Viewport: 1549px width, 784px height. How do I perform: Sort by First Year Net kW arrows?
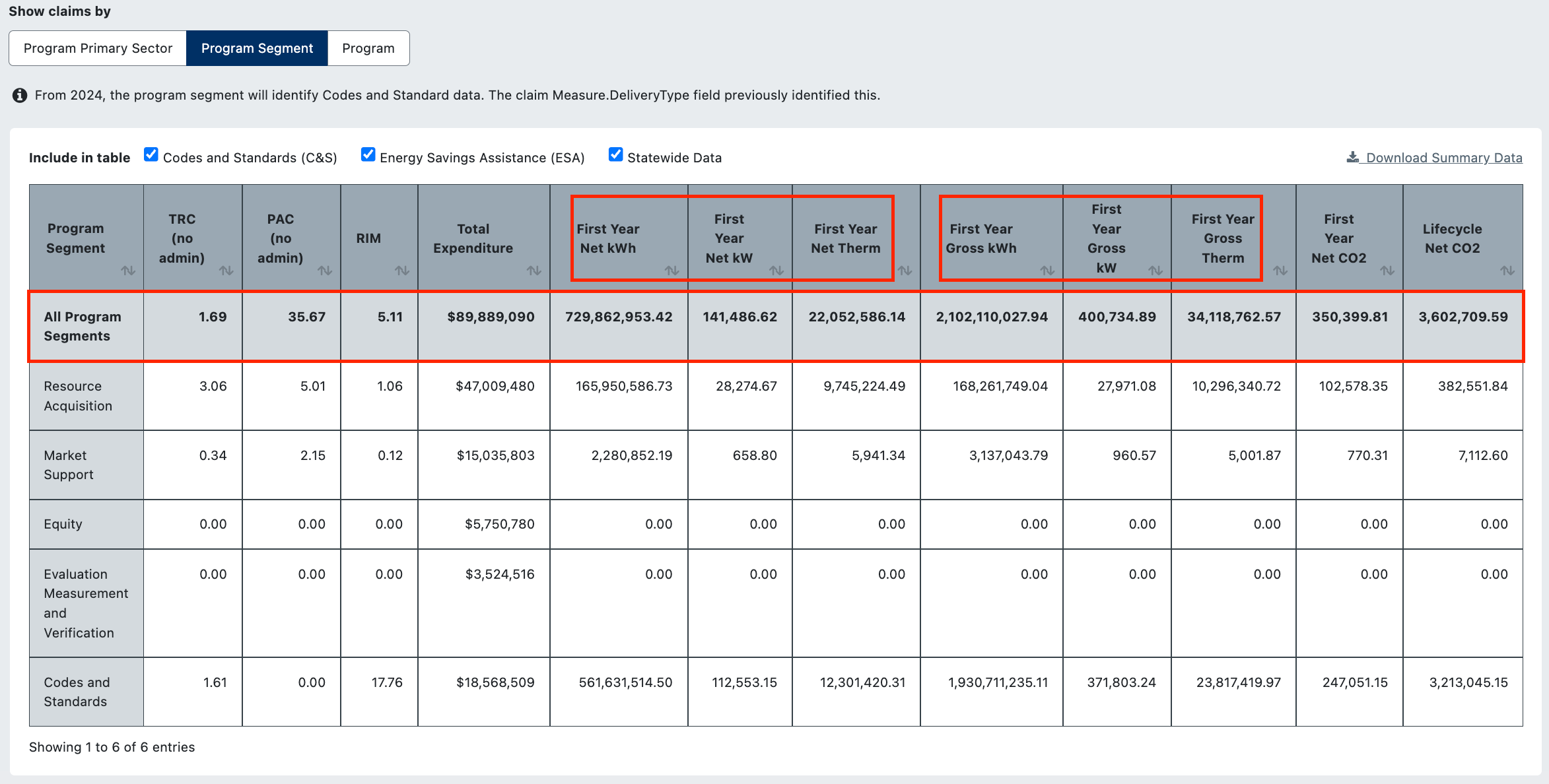pyautogui.click(x=776, y=271)
